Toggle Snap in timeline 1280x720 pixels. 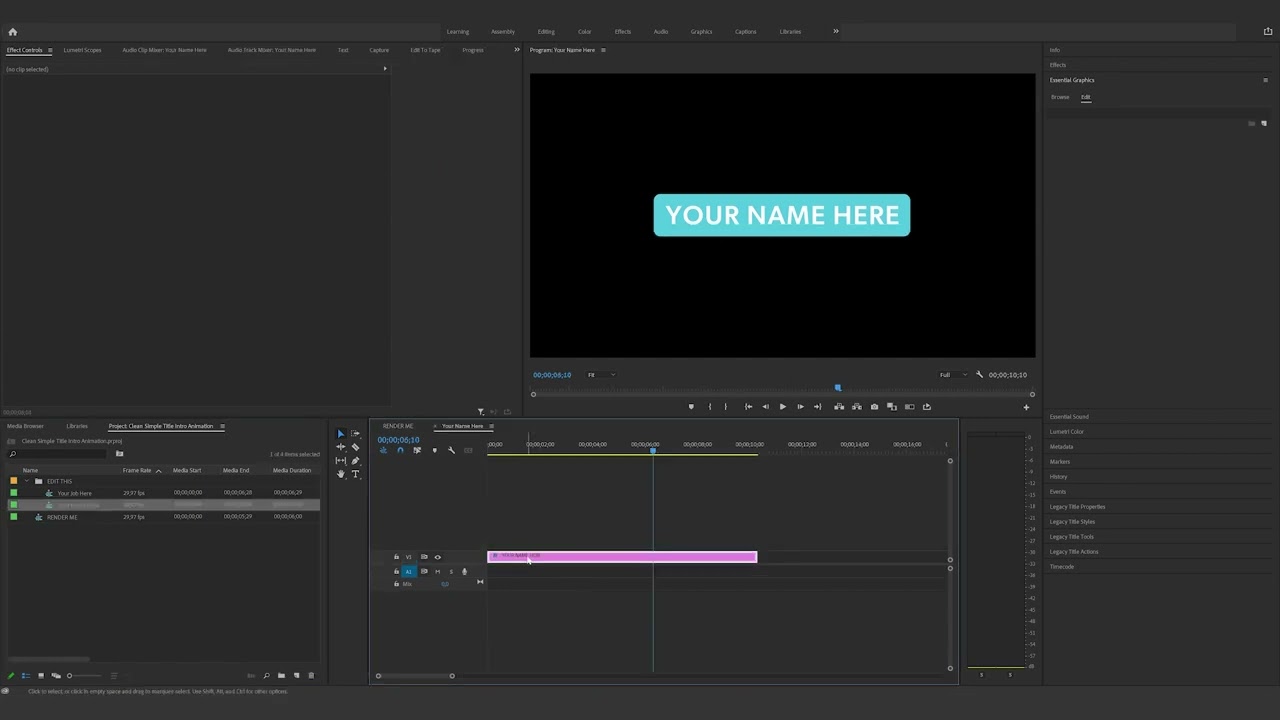pos(400,451)
